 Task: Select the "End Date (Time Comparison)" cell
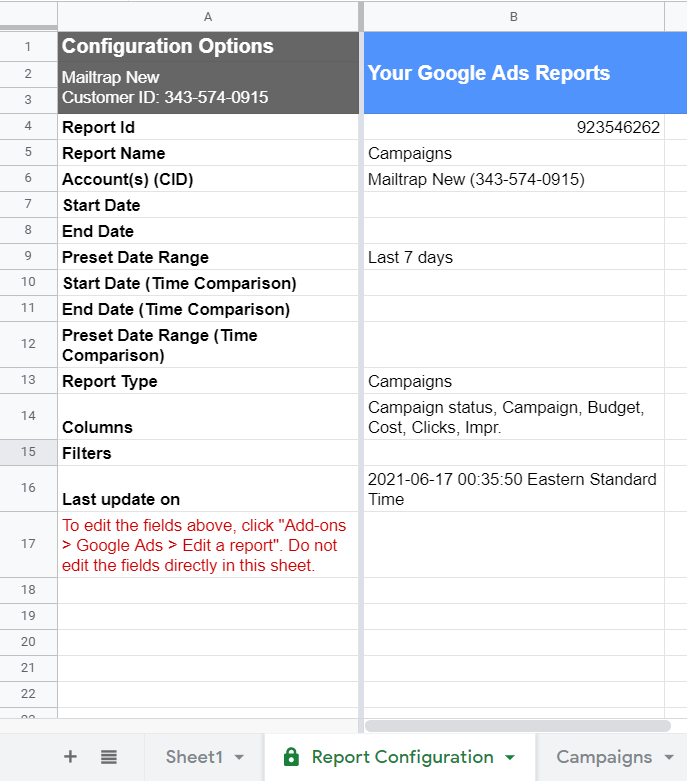(x=208, y=309)
